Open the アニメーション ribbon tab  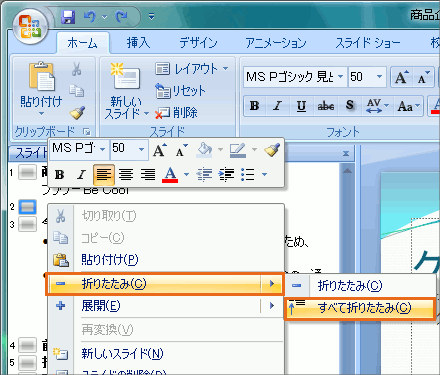[x=276, y=43]
